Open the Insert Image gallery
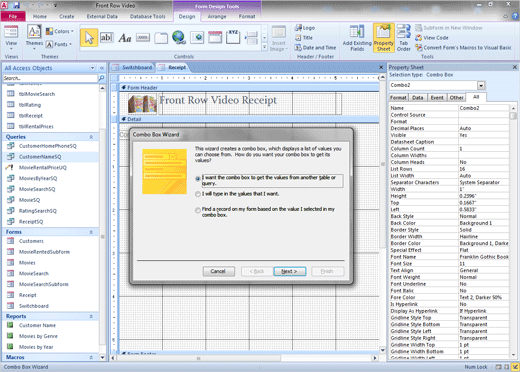520x372 pixels. click(x=278, y=39)
